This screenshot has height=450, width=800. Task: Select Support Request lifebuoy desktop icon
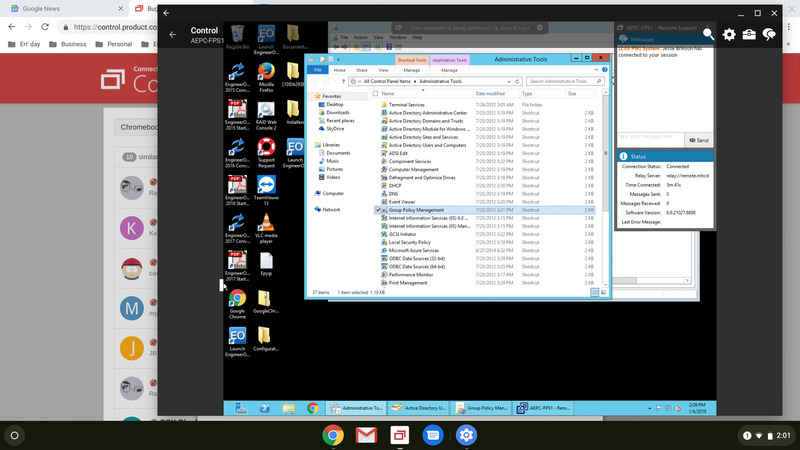click(x=266, y=153)
